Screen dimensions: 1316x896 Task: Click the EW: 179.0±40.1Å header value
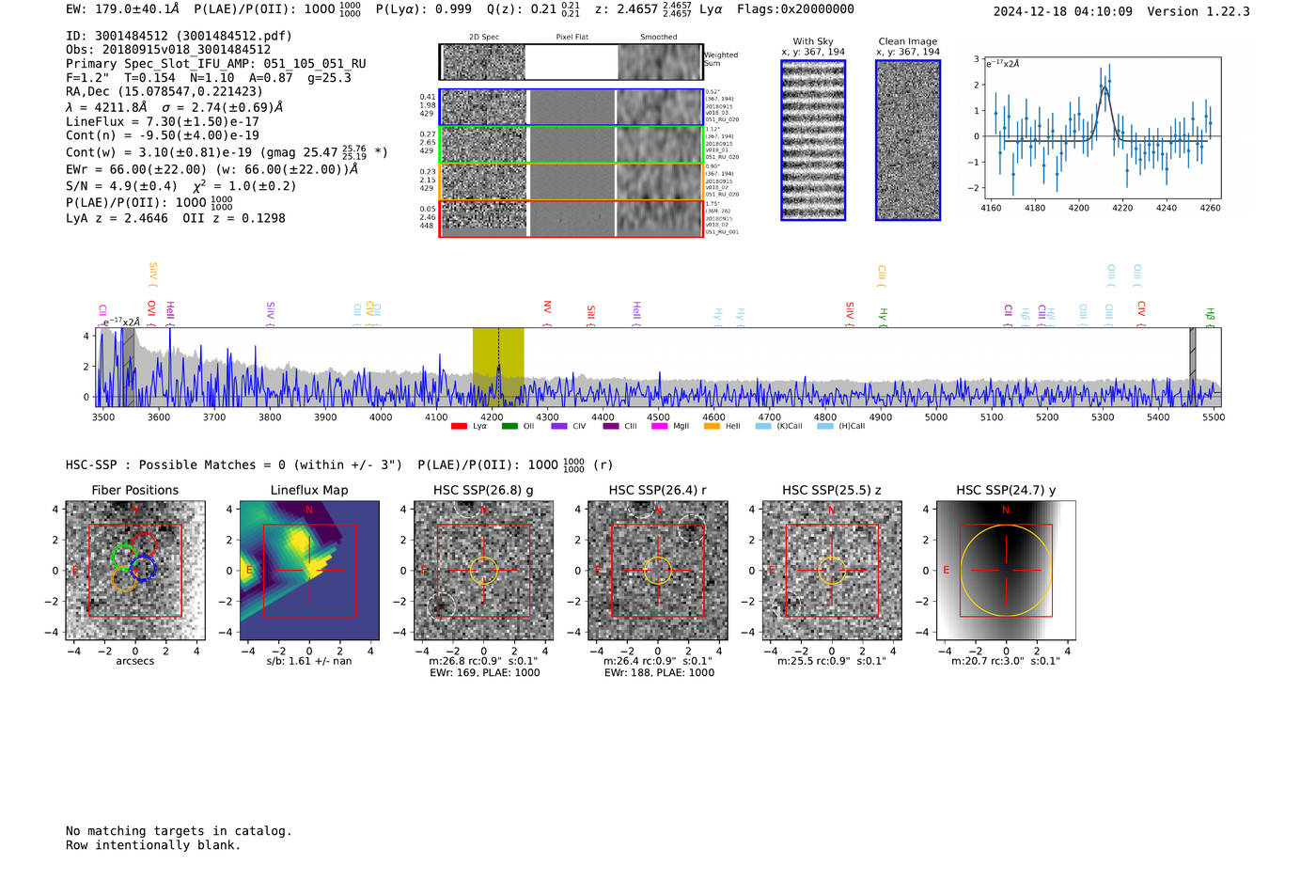[x=122, y=8]
